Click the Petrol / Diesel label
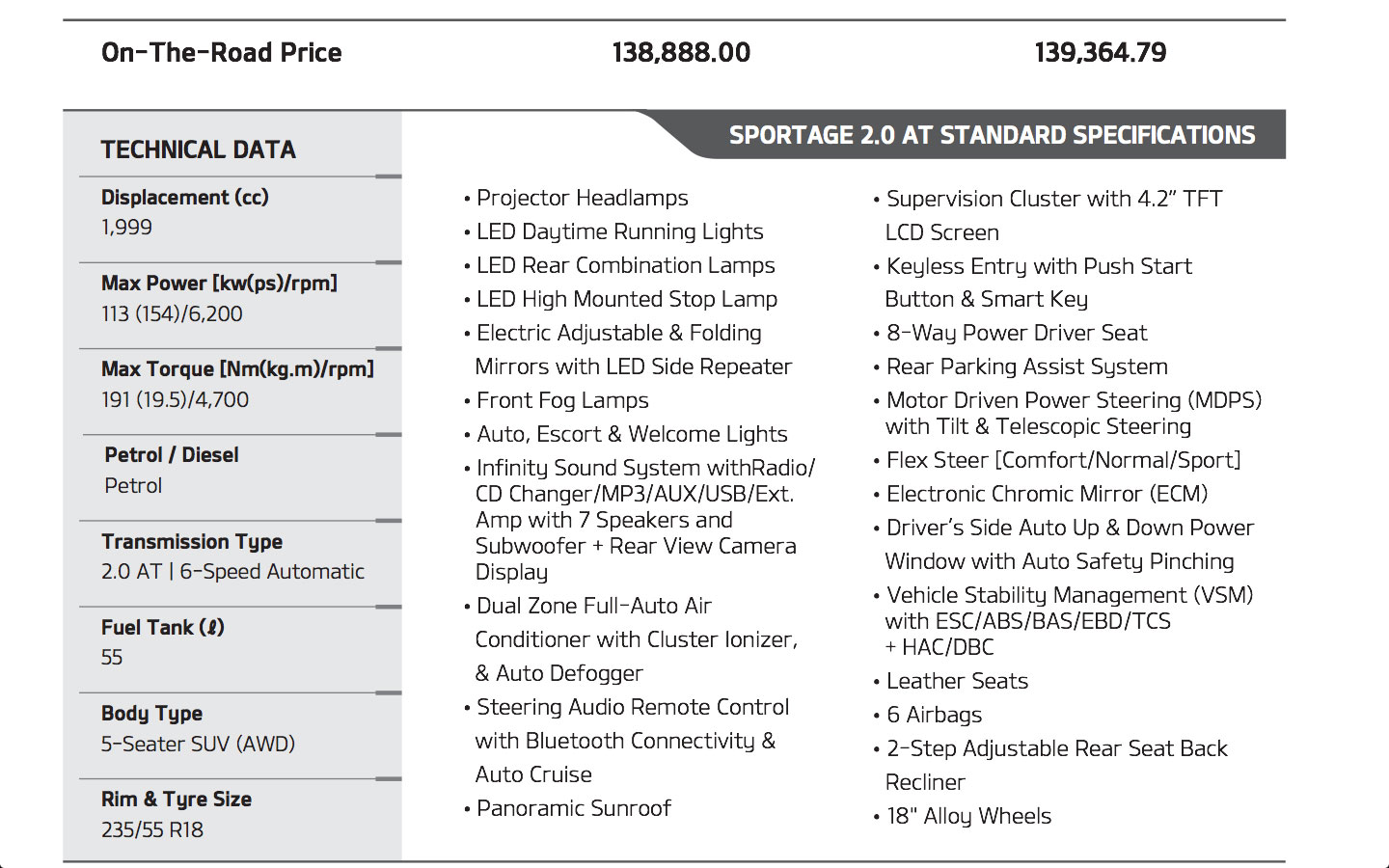The image size is (1389, 868). click(172, 455)
